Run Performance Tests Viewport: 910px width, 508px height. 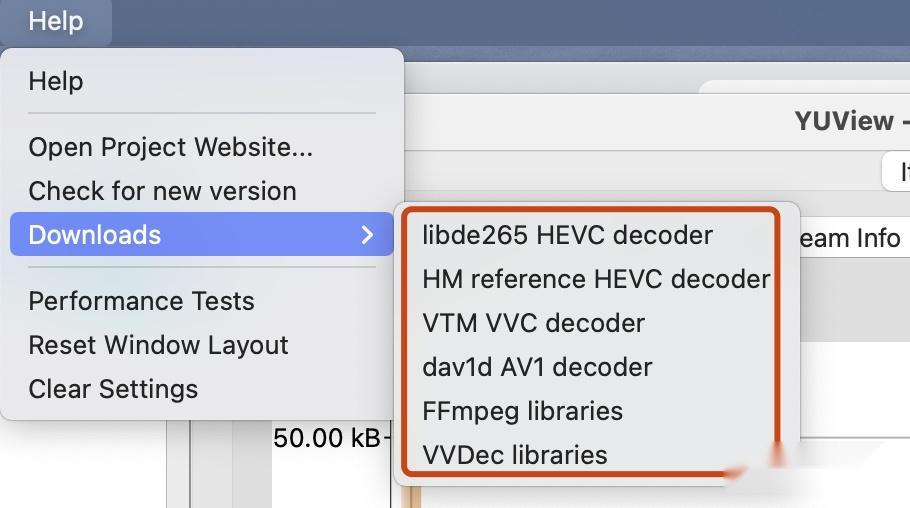[141, 301]
